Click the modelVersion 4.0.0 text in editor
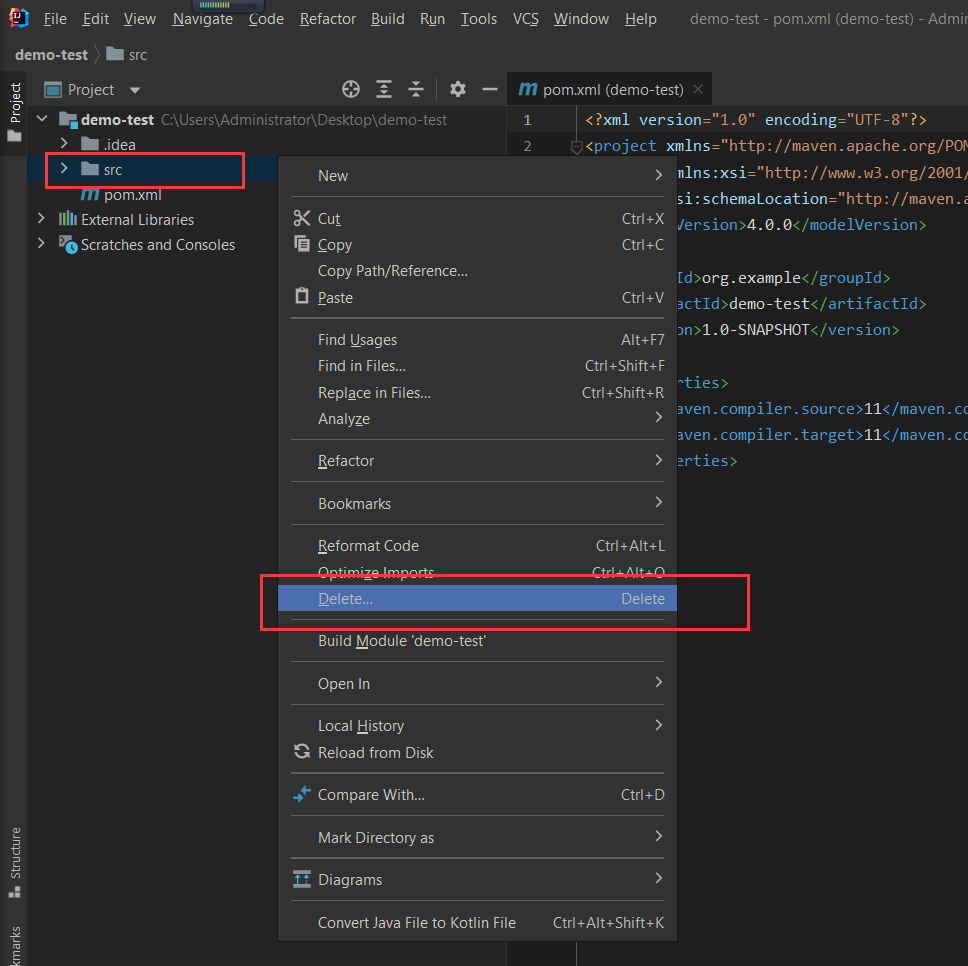The image size is (968, 966). click(769, 225)
